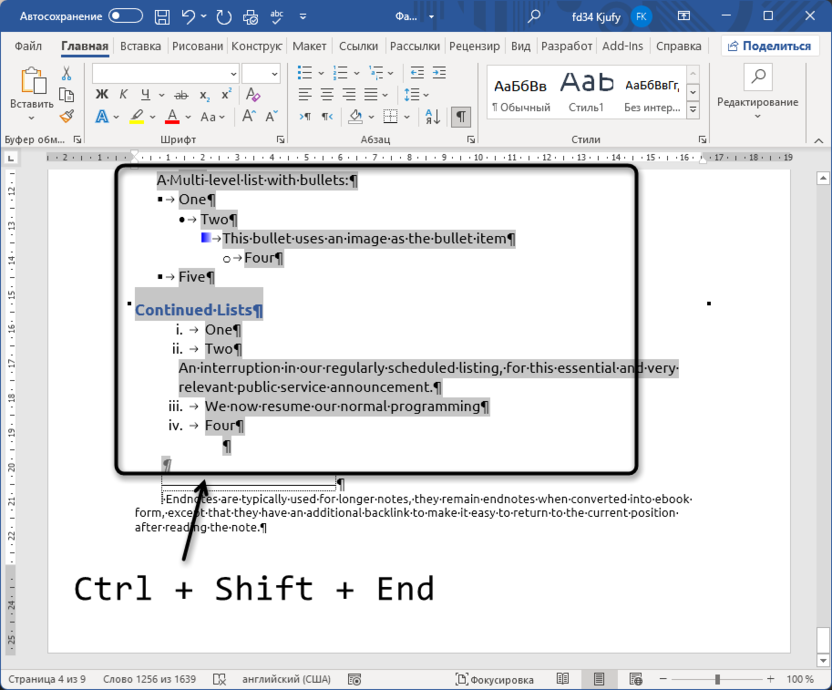Toggle bold formatting
The height and width of the screenshot is (690, 832).
(101, 95)
